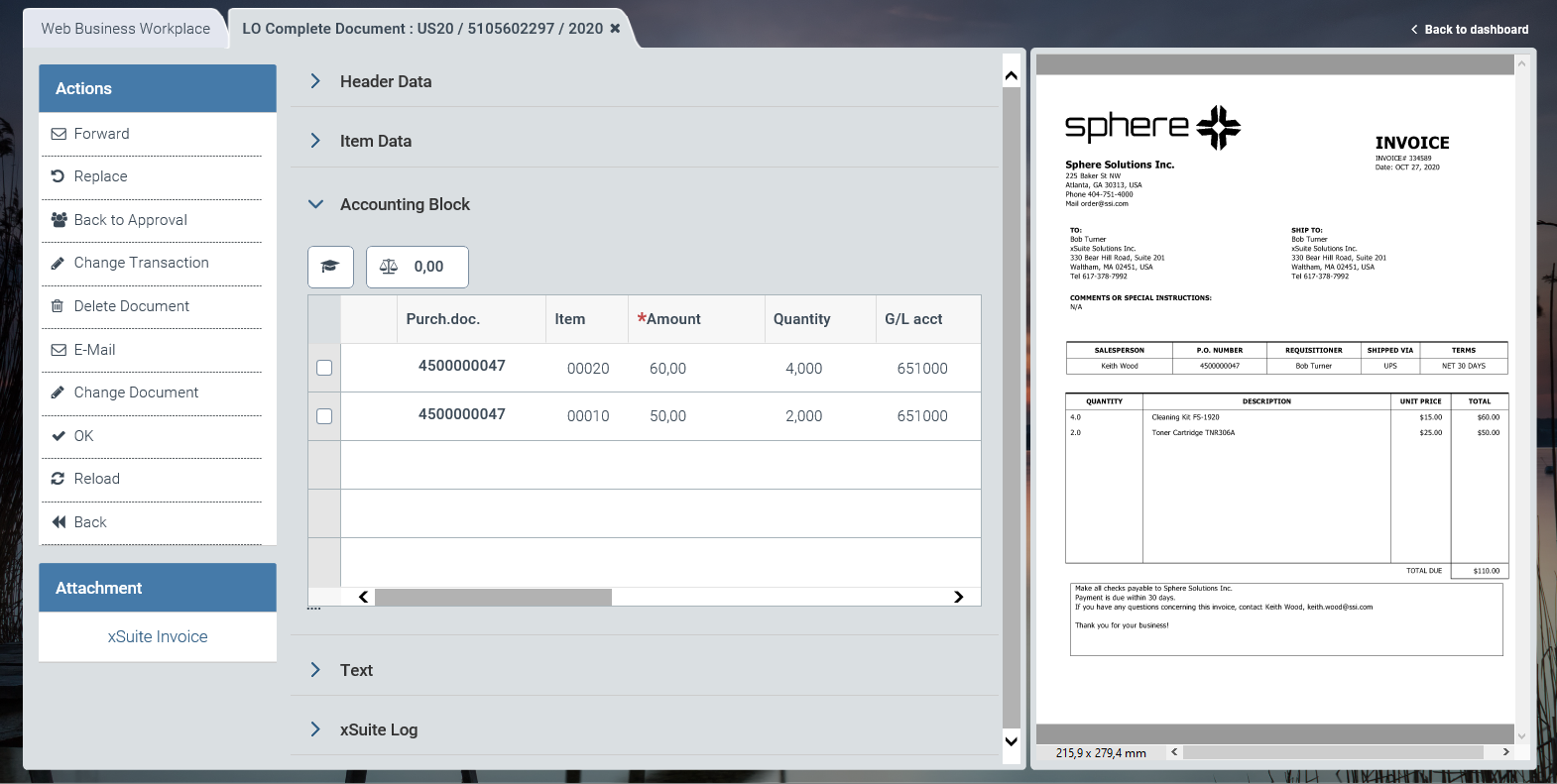The height and width of the screenshot is (784, 1557).
Task: Click the Reload refresh icon
Action: (59, 479)
